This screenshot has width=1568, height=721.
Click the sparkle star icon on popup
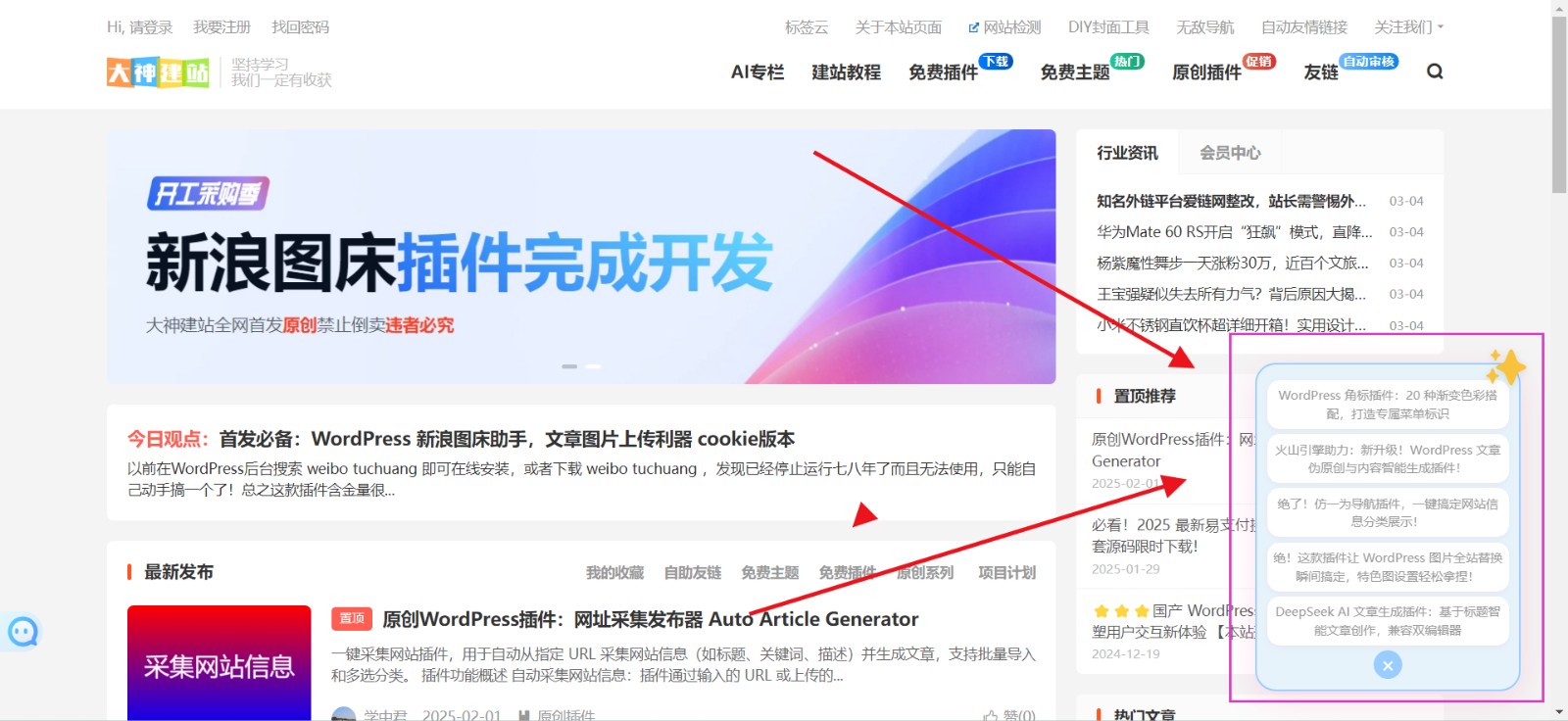click(x=1506, y=367)
